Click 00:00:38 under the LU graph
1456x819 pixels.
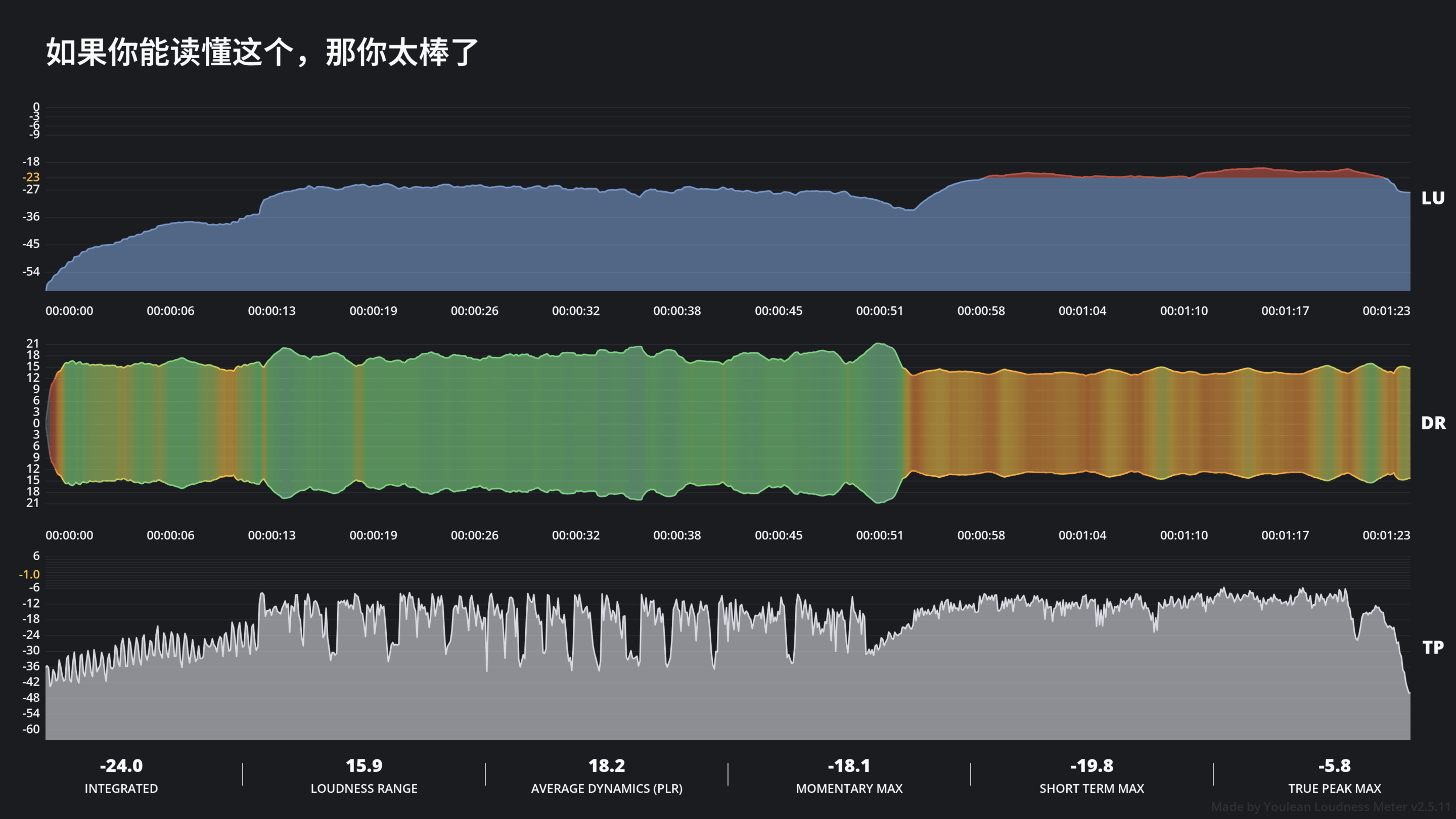pos(676,311)
